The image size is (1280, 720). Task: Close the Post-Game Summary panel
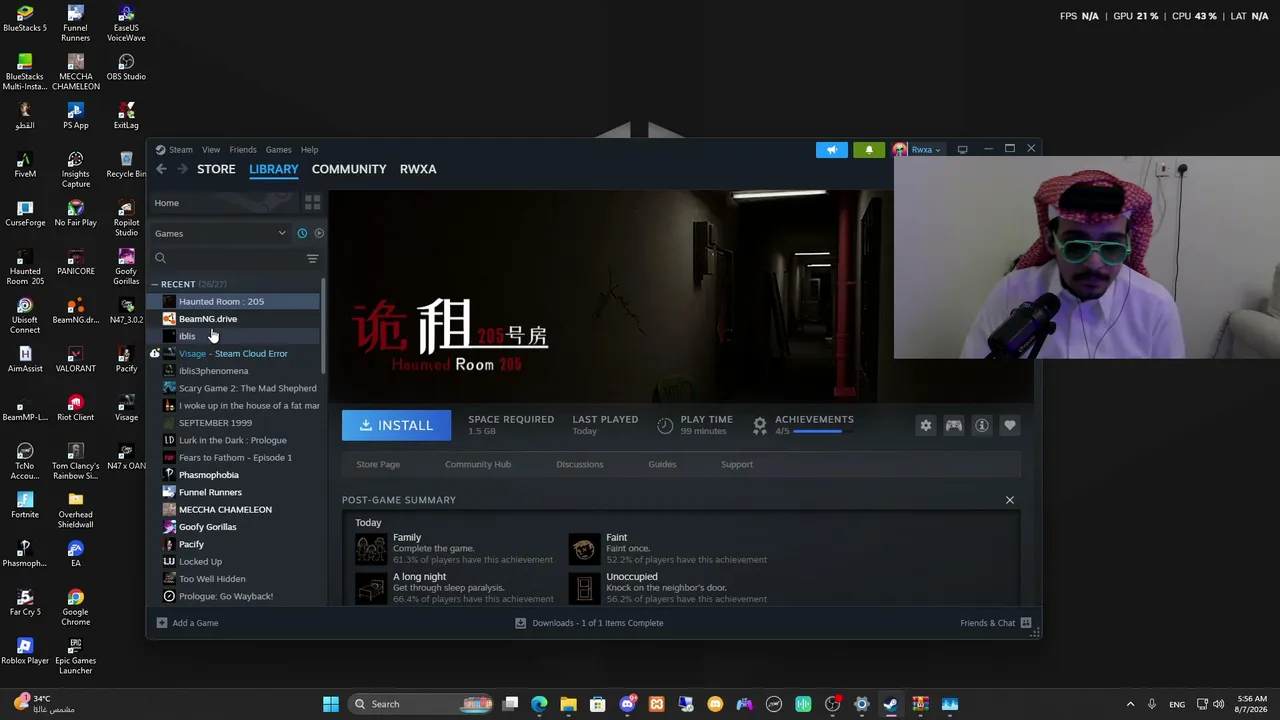[1009, 500]
